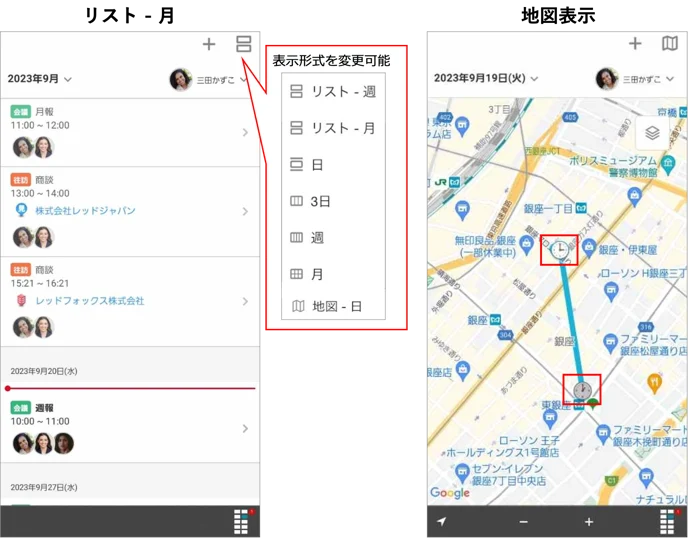
Task: Open 月報 event via its chevron
Action: tap(245, 133)
